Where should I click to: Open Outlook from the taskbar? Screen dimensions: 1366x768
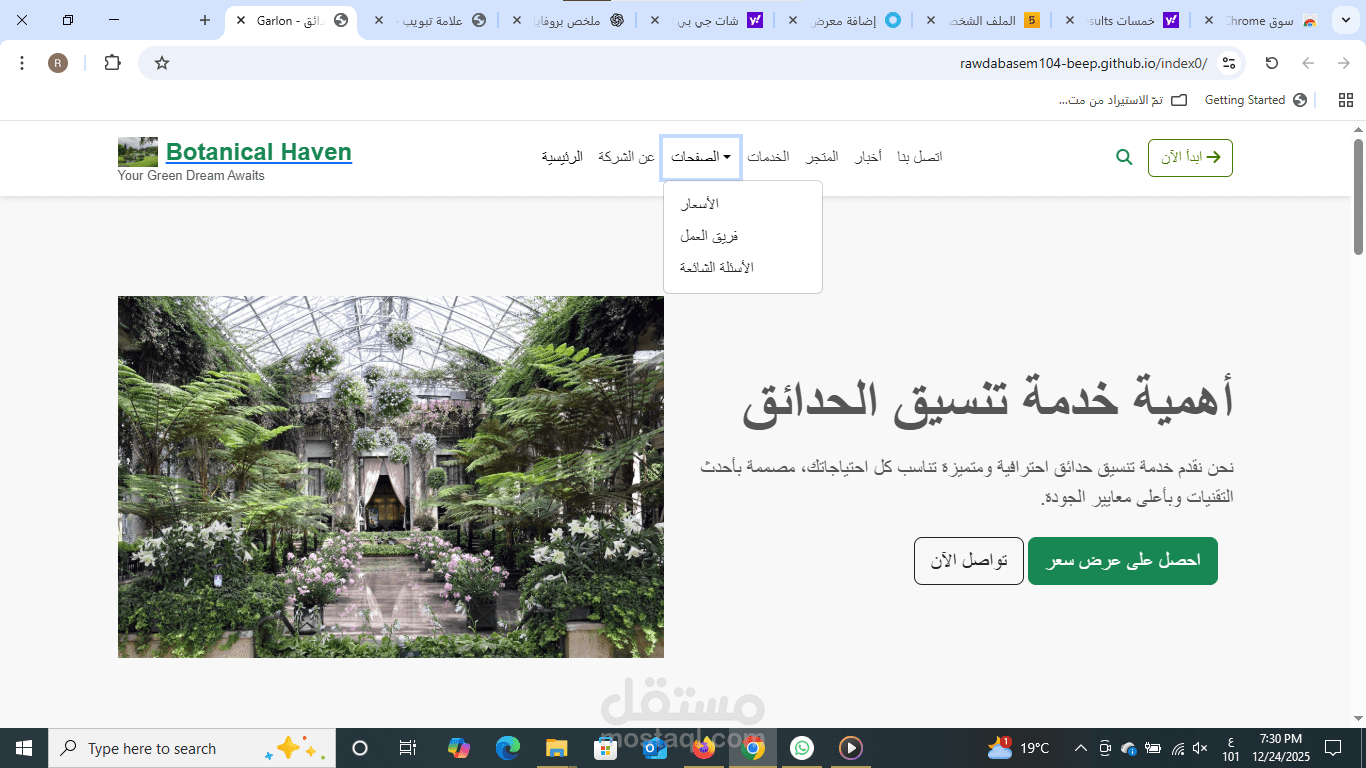pyautogui.click(x=655, y=748)
